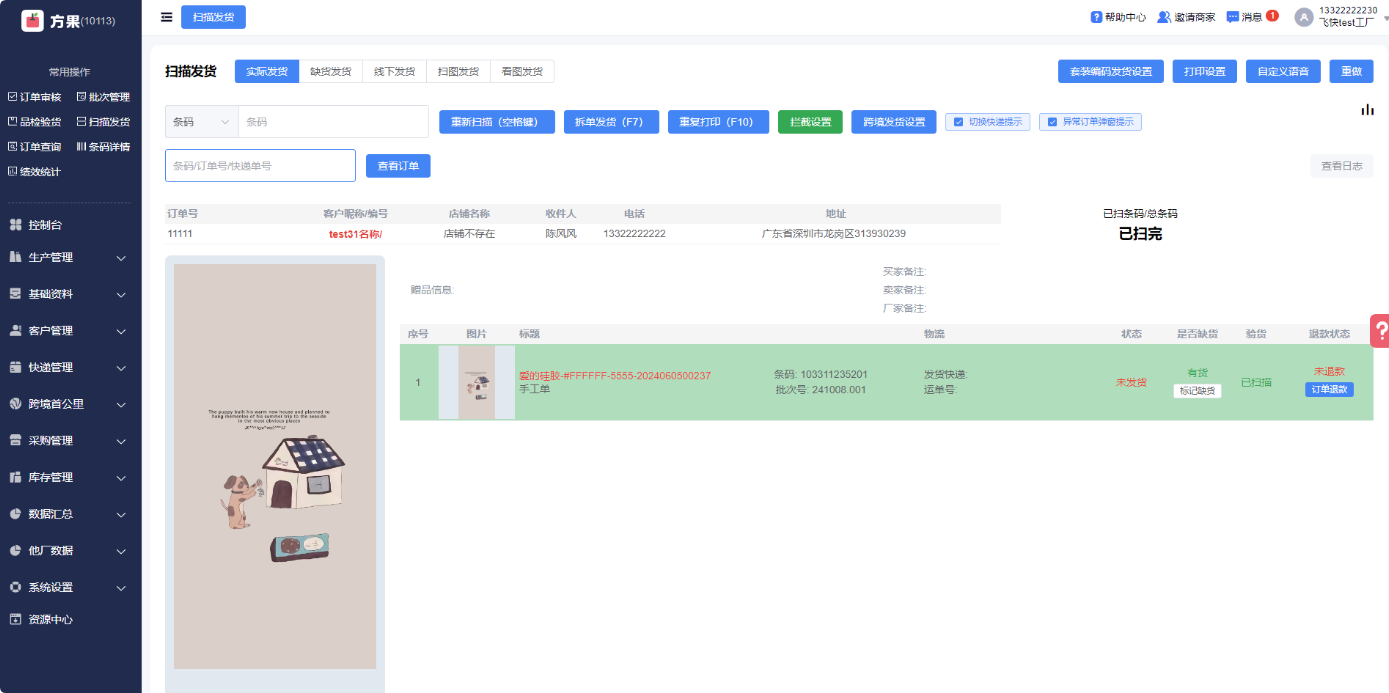The height and width of the screenshot is (693, 1389).
Task: Click the user avatar icon
Action: [1303, 17]
